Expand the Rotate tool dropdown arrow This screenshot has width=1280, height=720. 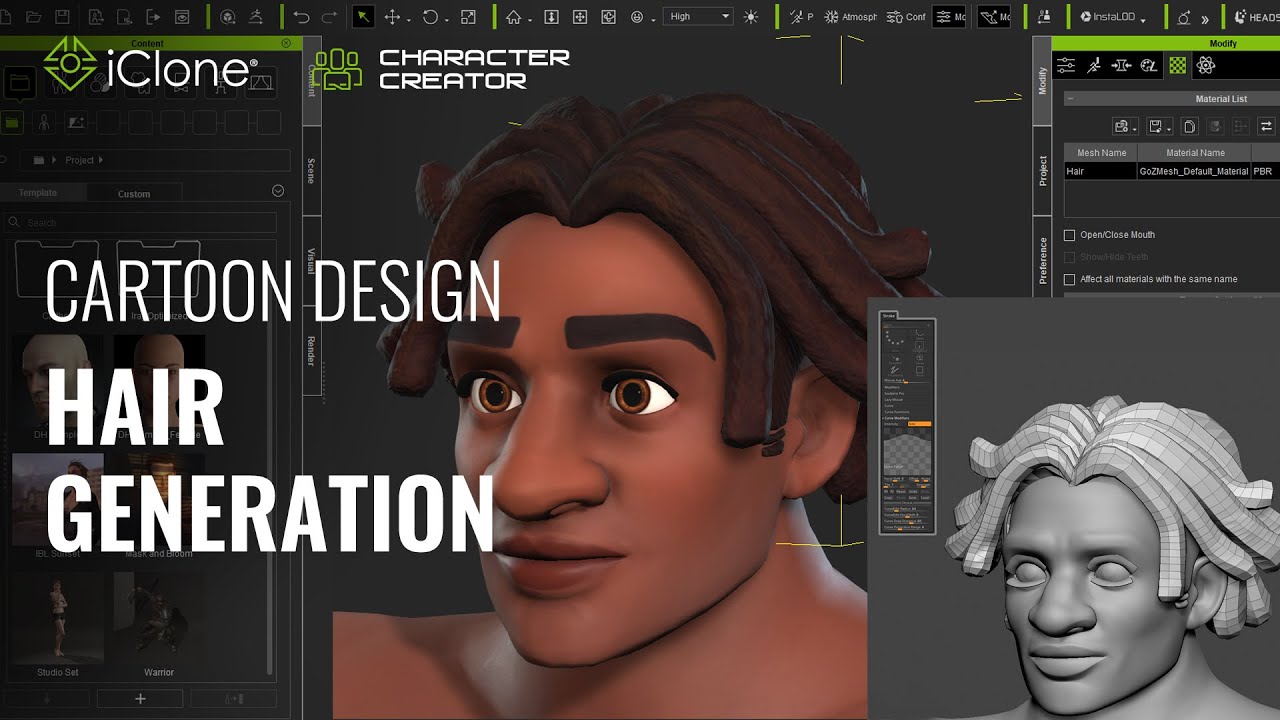tap(447, 19)
